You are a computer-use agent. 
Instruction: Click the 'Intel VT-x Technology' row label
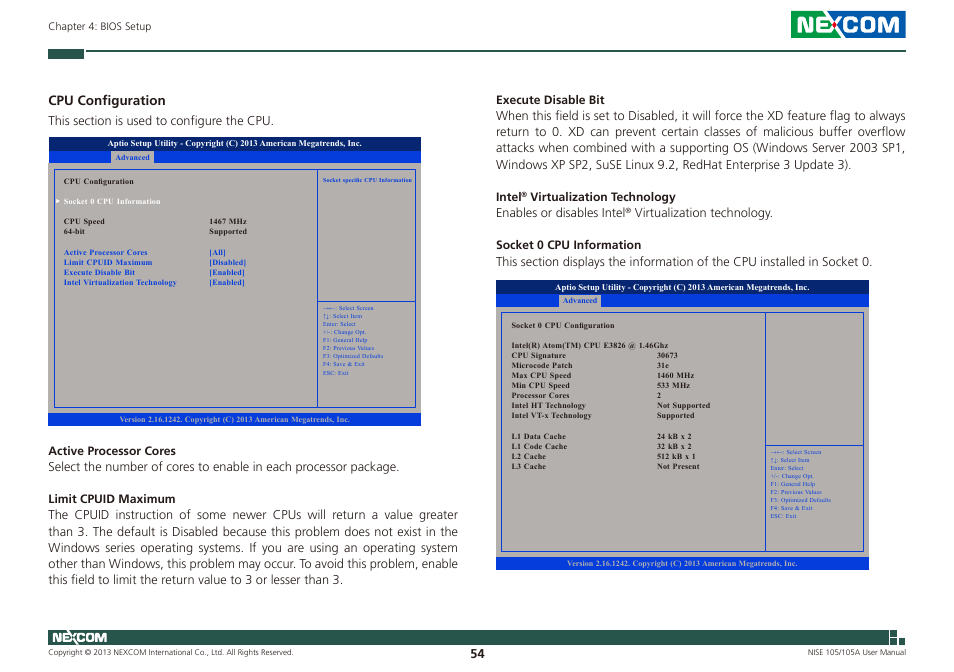click(x=551, y=415)
